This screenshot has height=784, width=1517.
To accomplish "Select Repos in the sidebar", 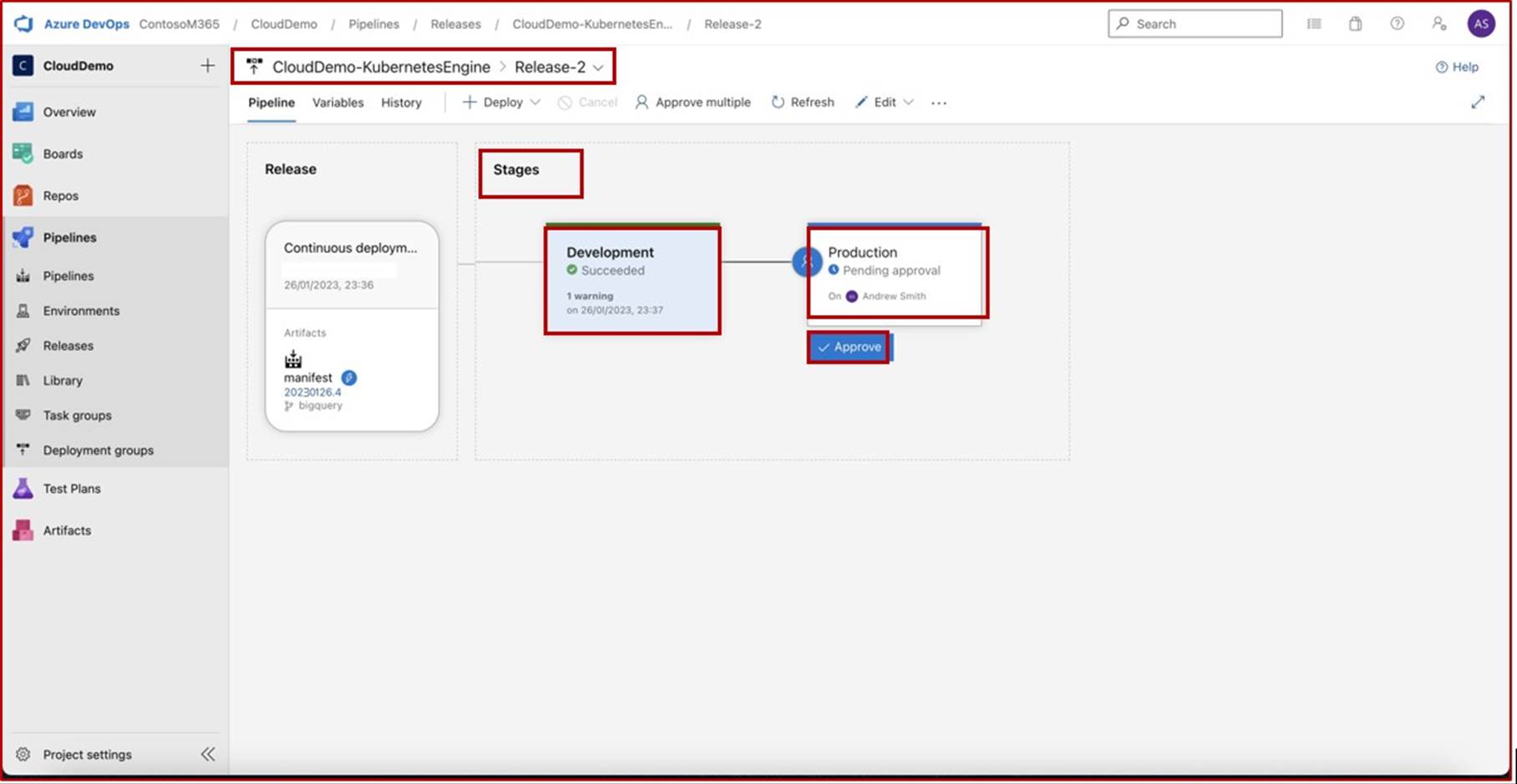I will pos(60,195).
